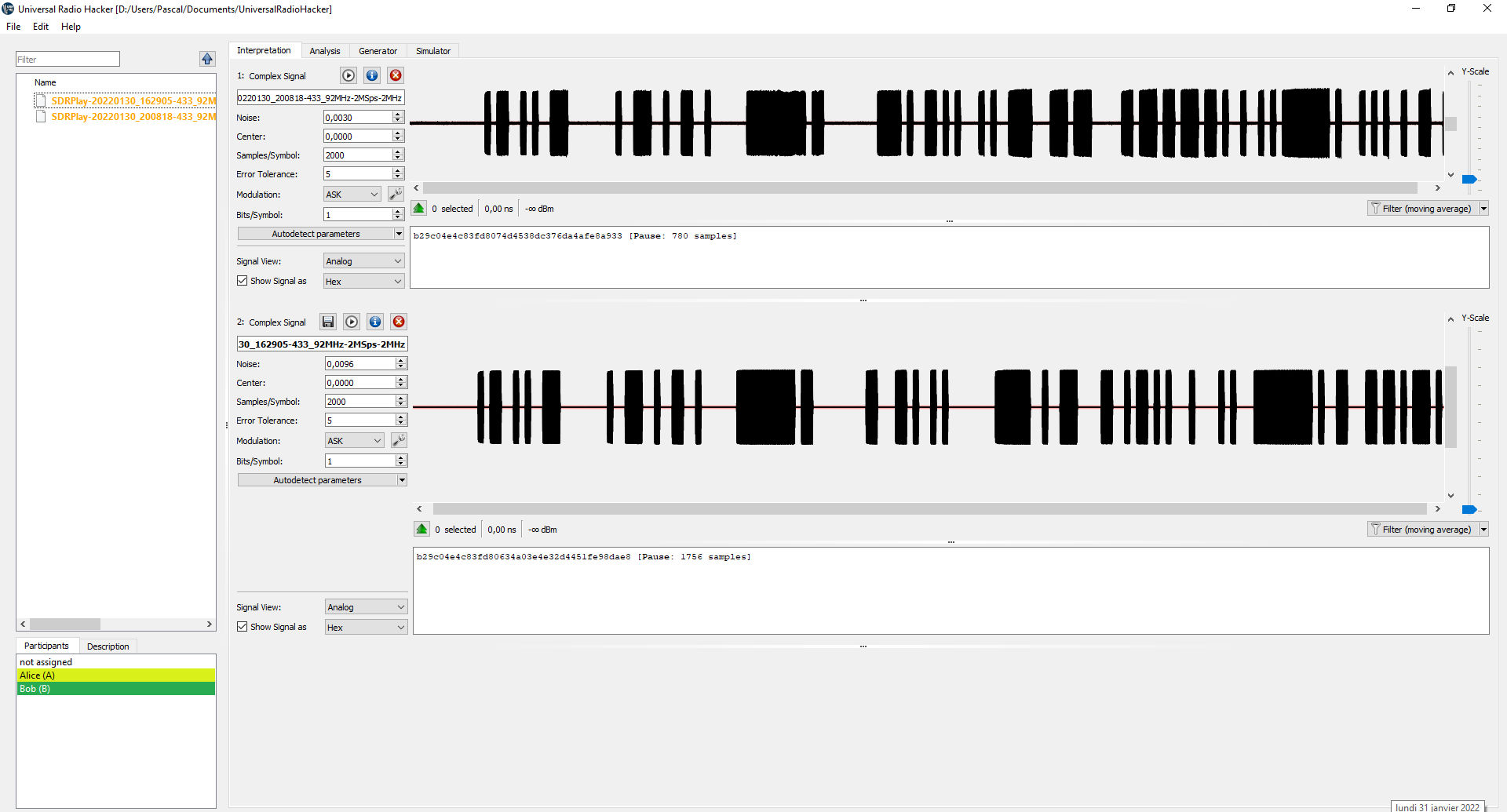1507x812 pixels.
Task: Click the signal 2 name field
Action: point(322,344)
